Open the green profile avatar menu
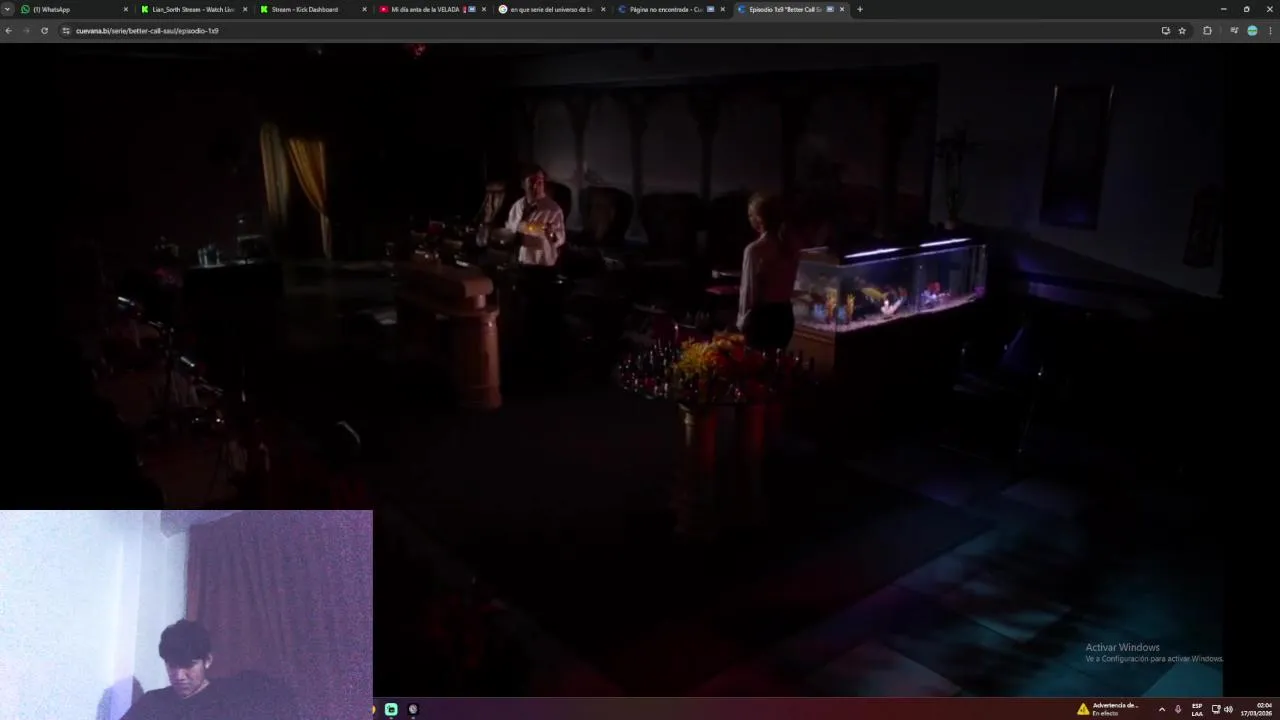 (1252, 30)
